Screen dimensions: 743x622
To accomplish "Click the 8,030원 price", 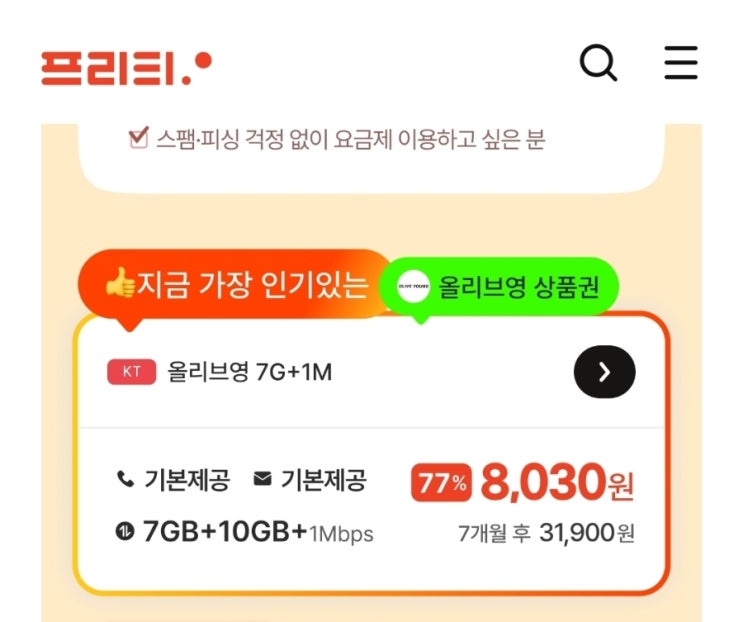I will point(557,482).
